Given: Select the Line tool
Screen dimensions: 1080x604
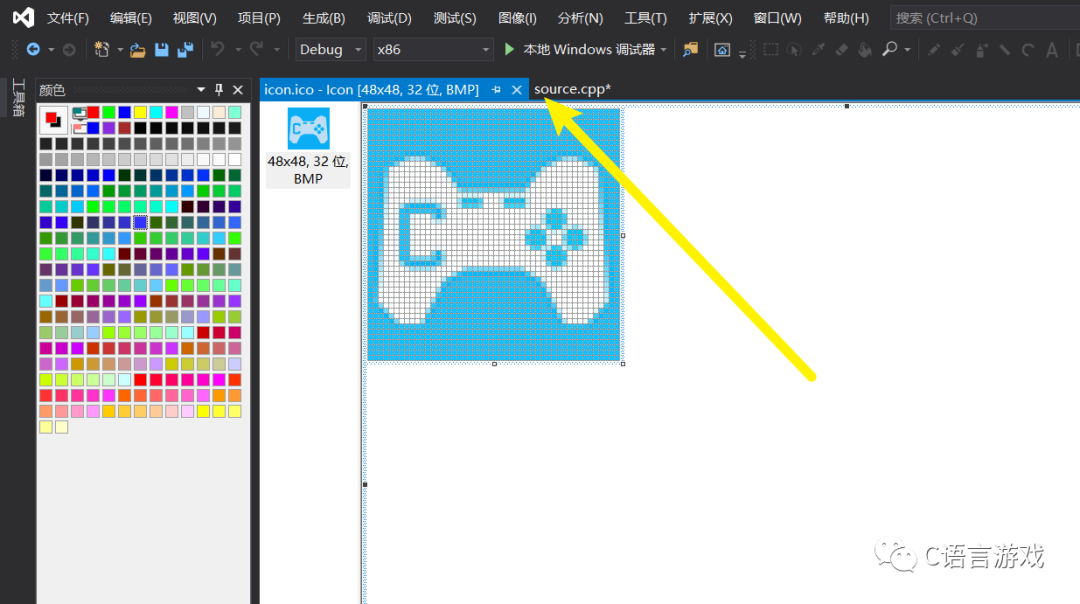Looking at the screenshot, I should pos(1005,50).
